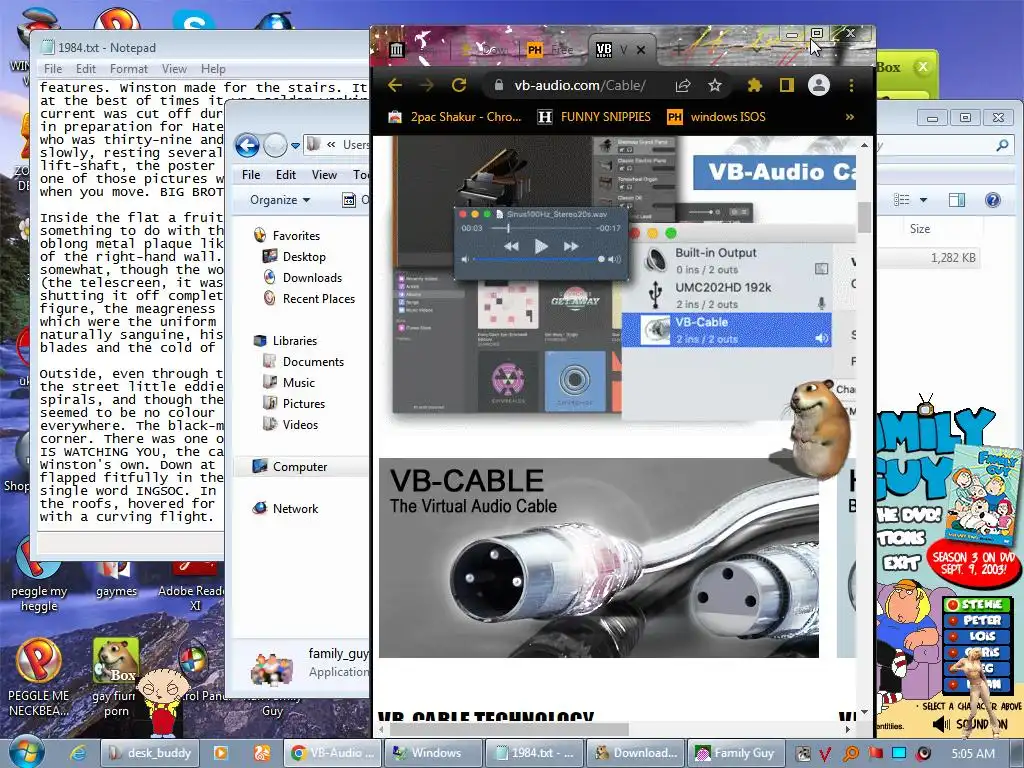
Task: Click the web page vertical scrollbar thumb
Action: (865, 217)
